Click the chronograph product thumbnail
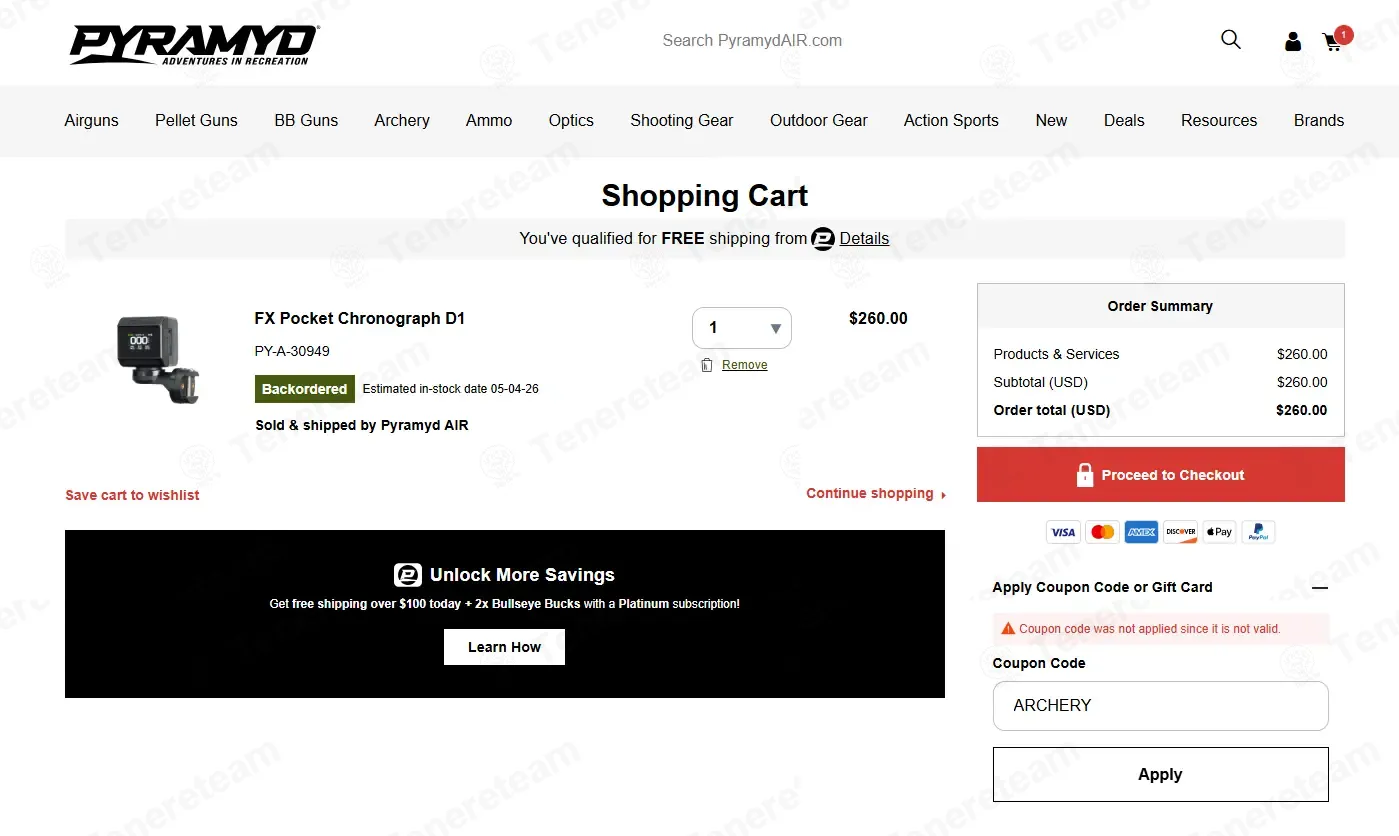 (x=158, y=358)
